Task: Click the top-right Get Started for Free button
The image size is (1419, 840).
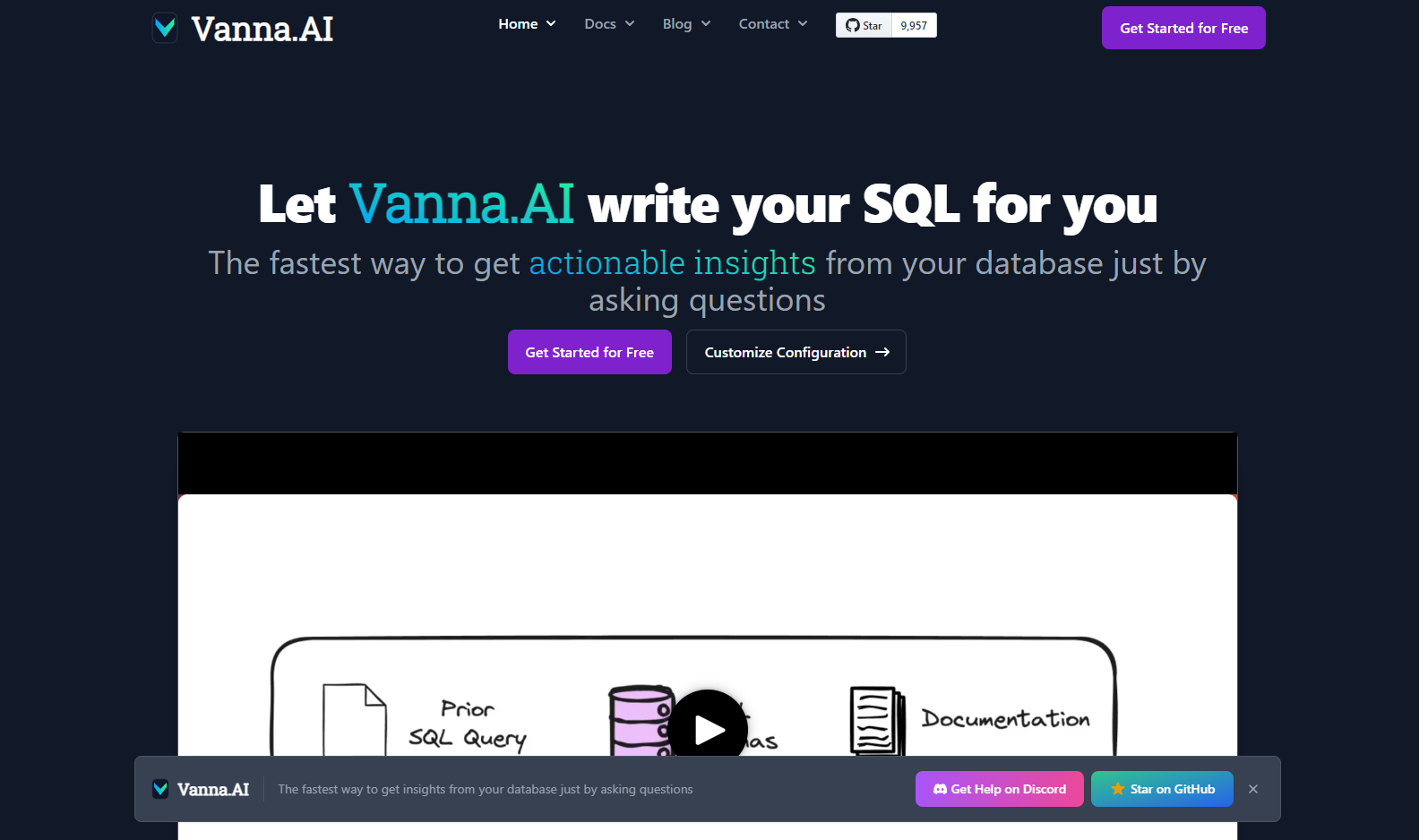Action: click(1183, 28)
